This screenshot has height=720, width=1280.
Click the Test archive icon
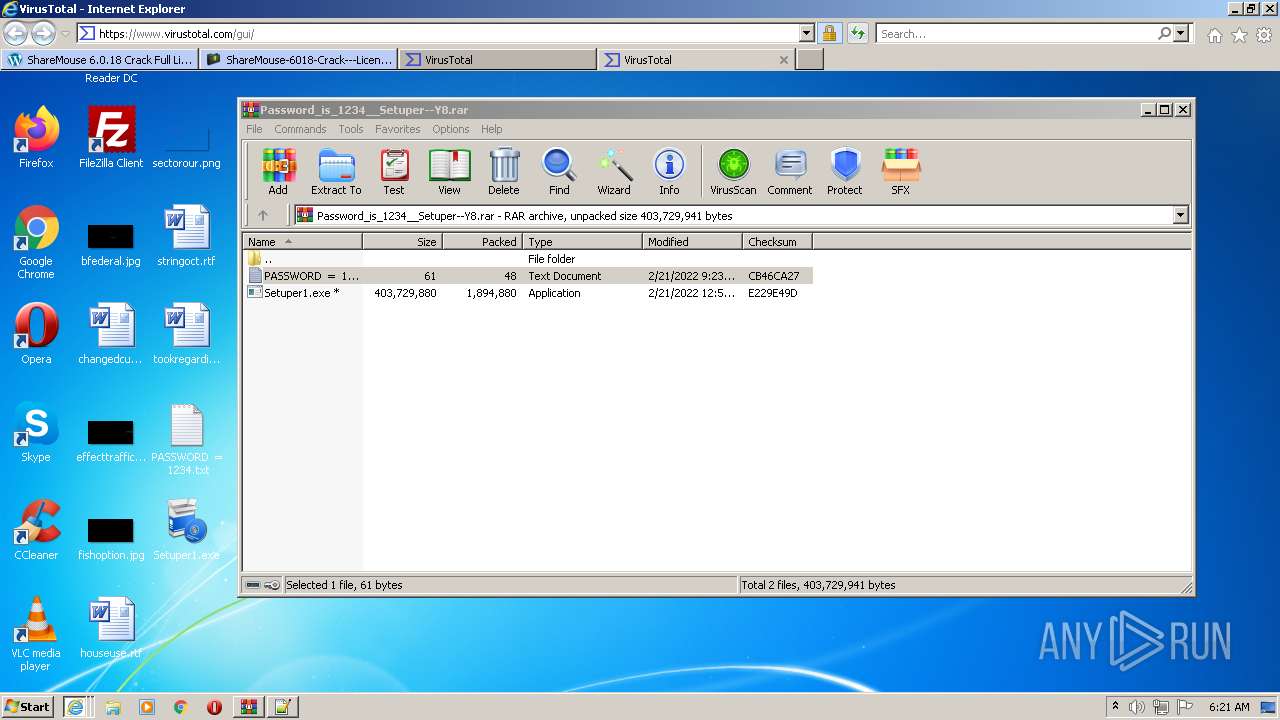[x=394, y=172]
